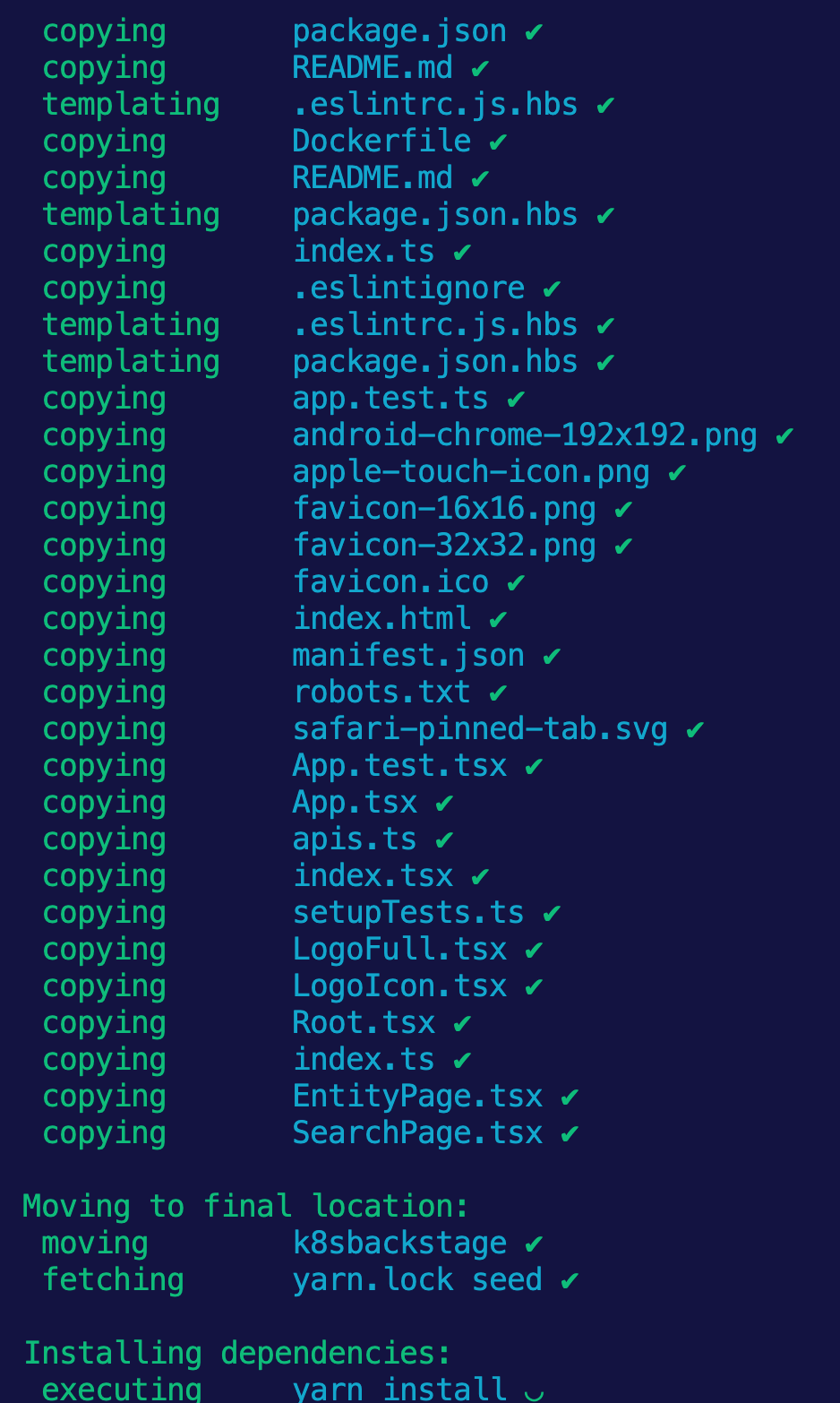The height and width of the screenshot is (1403, 840).
Task: Click the k8sbackstage folder name
Action: [x=399, y=1244]
